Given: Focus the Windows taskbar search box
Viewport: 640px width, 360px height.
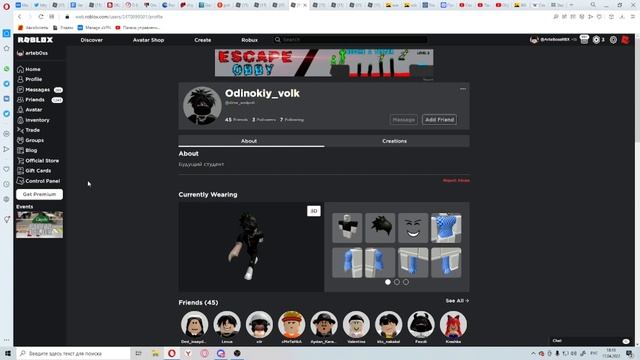Looking at the screenshot, I should click(73, 353).
